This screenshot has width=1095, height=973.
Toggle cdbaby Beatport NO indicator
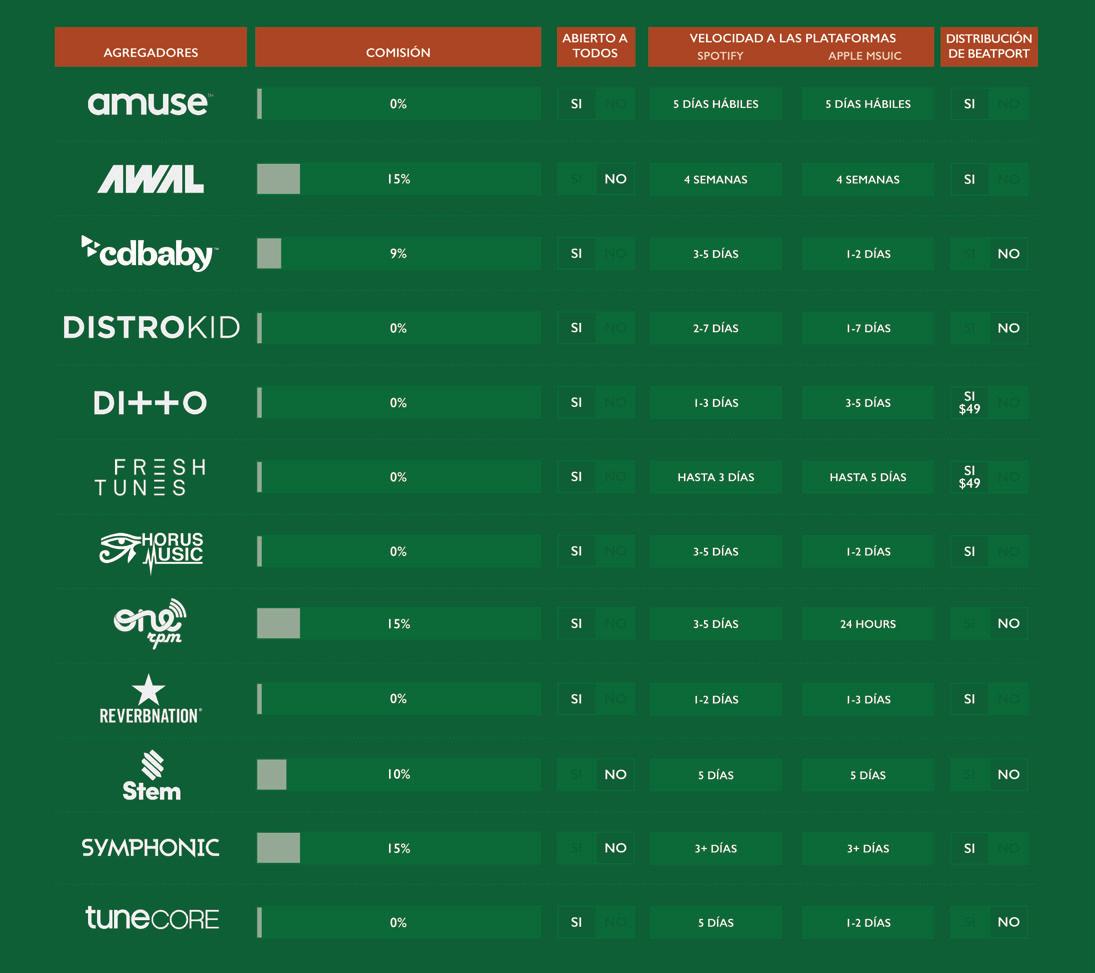pyautogui.click(x=1008, y=254)
